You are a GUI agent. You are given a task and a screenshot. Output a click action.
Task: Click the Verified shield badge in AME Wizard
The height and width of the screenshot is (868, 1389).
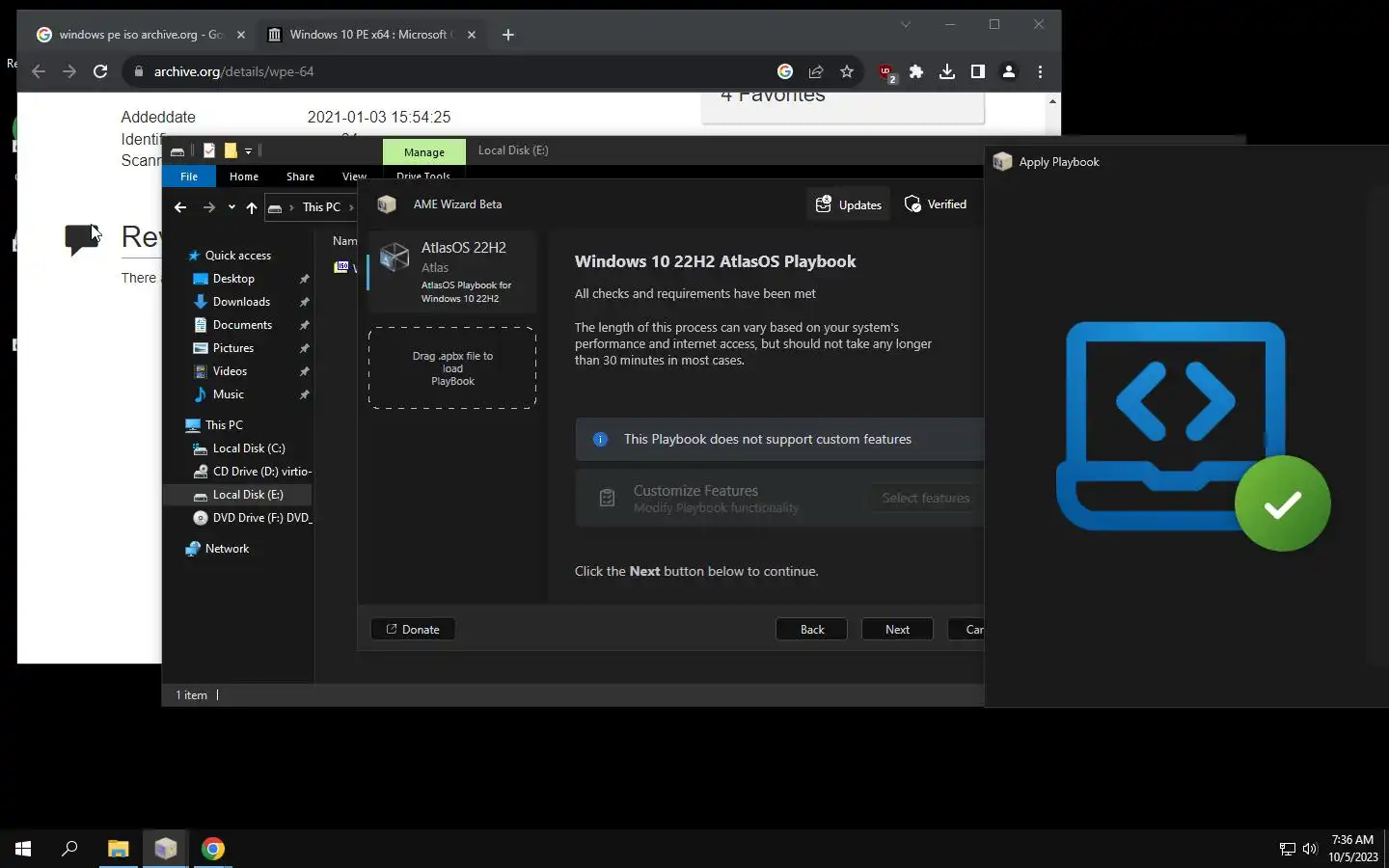935,204
